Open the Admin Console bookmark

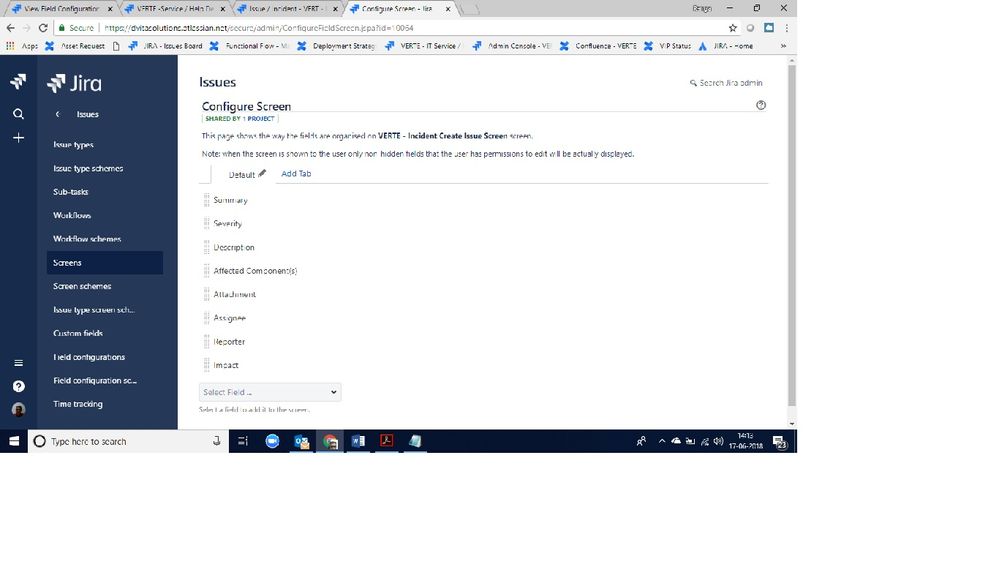[x=512, y=46]
